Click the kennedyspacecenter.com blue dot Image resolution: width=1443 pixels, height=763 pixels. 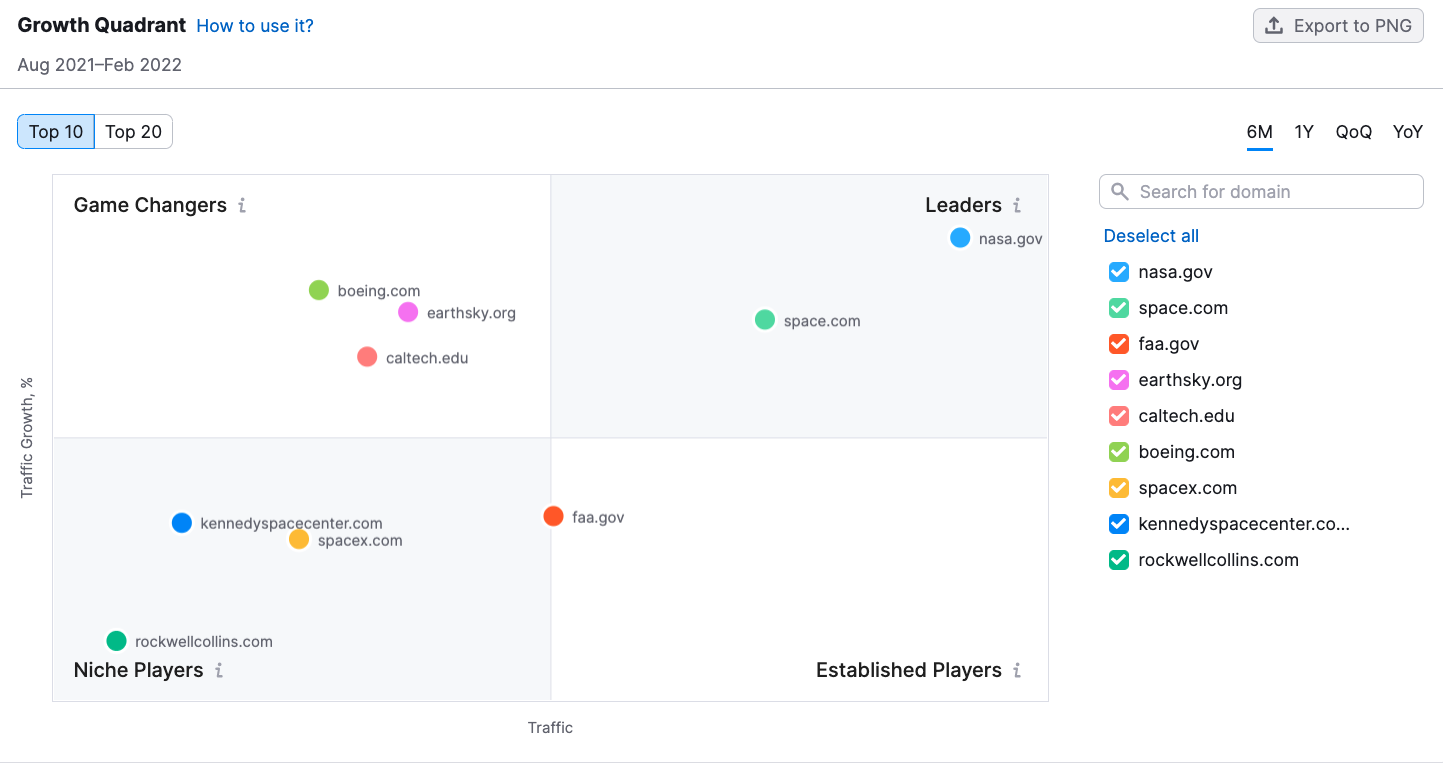coord(181,523)
